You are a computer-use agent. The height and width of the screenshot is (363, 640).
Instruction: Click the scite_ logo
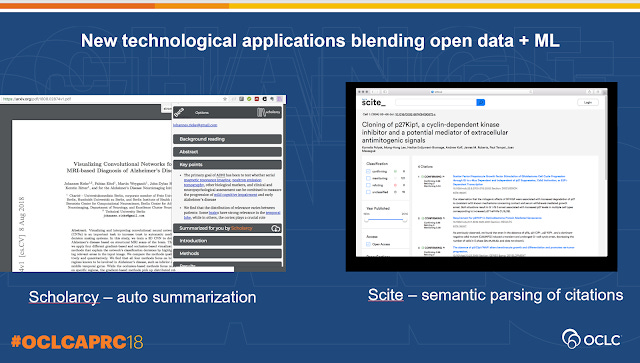[x=373, y=102]
